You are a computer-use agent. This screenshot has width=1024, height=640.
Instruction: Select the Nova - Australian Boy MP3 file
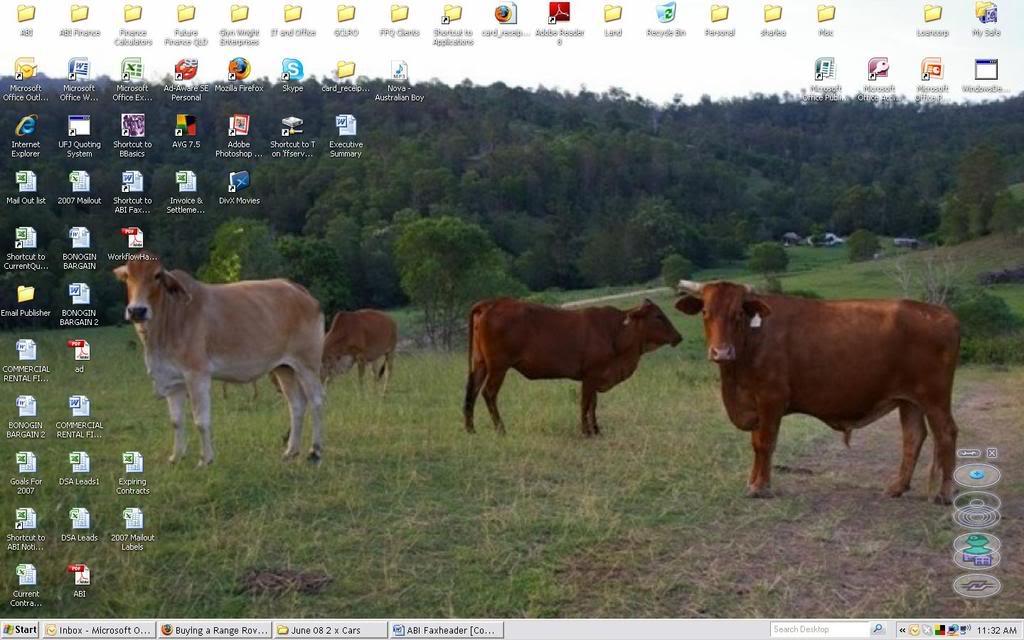399,70
